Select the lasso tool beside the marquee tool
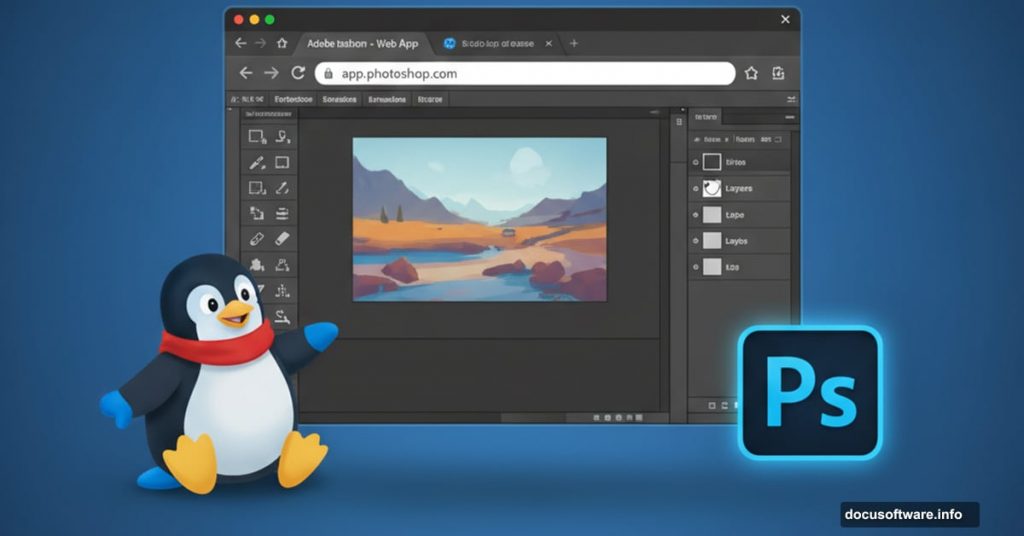 click(283, 136)
